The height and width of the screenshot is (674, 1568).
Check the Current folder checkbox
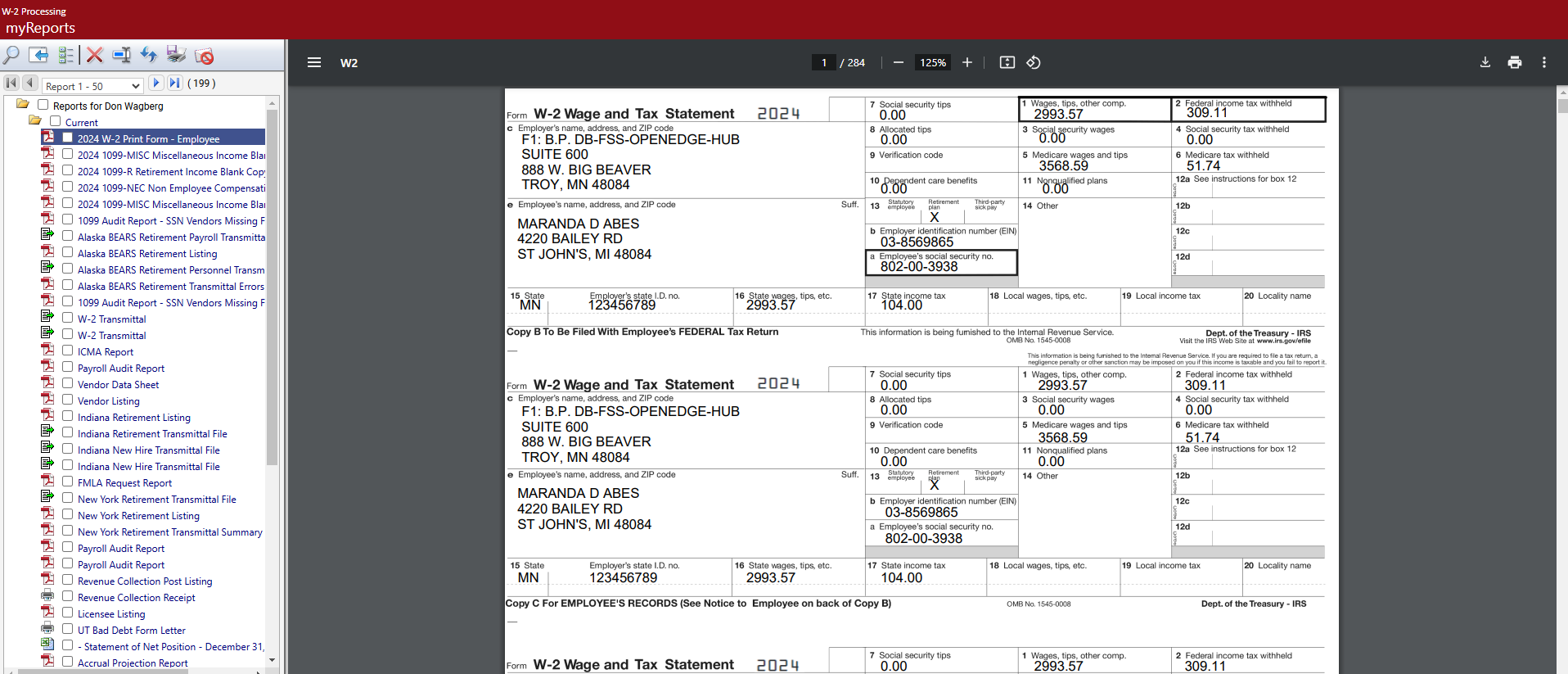pos(55,121)
